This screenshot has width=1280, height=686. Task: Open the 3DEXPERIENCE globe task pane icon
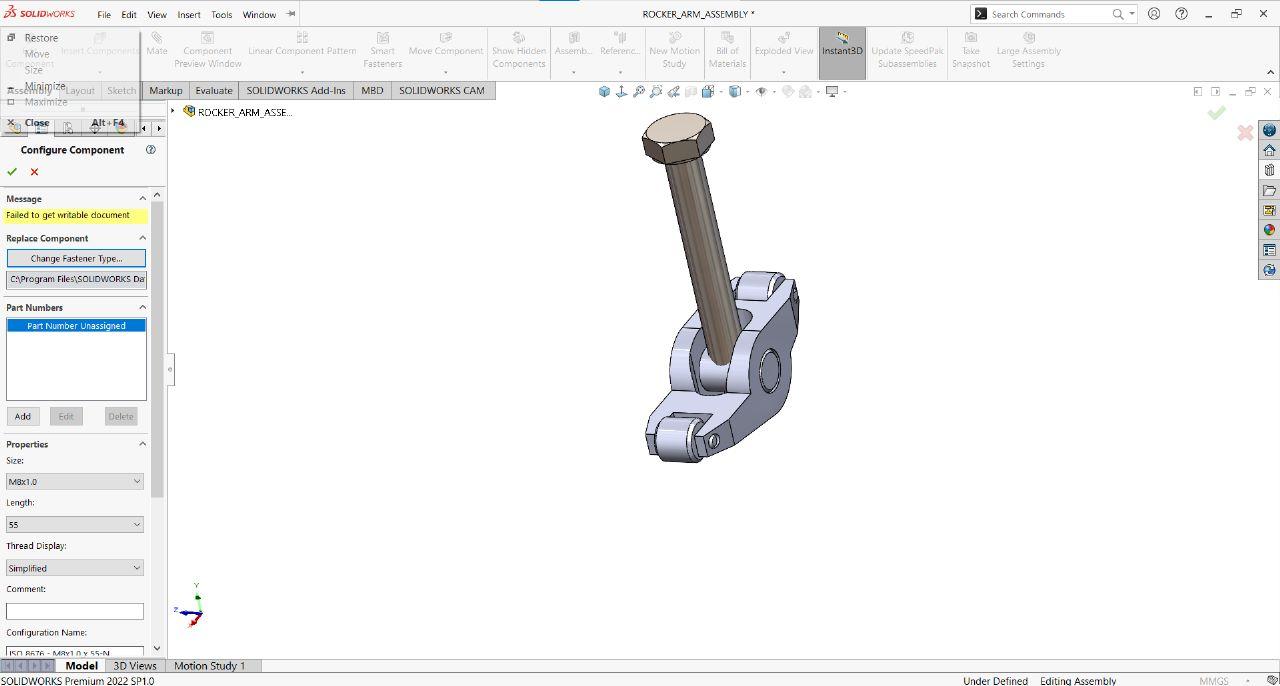pos(1269,130)
